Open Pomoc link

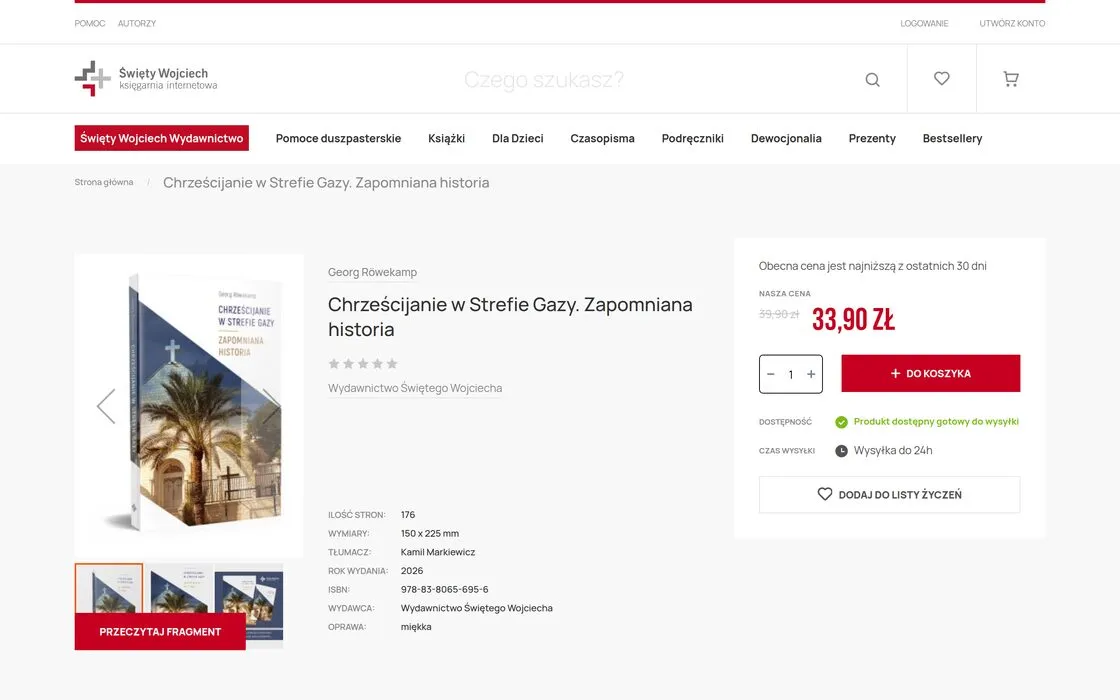pos(89,24)
